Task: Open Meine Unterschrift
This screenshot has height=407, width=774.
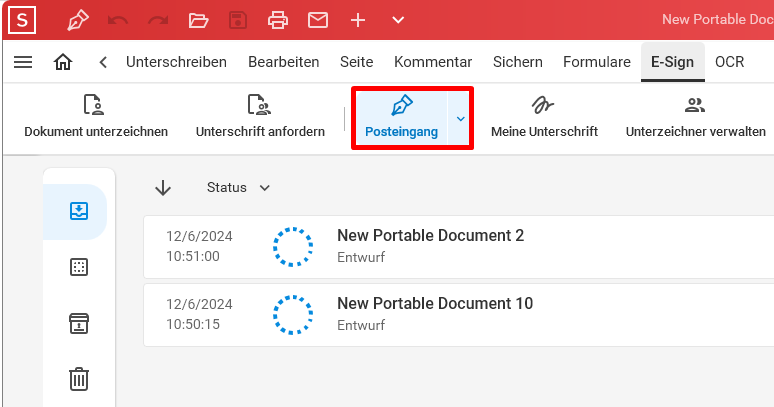Action: (544, 117)
